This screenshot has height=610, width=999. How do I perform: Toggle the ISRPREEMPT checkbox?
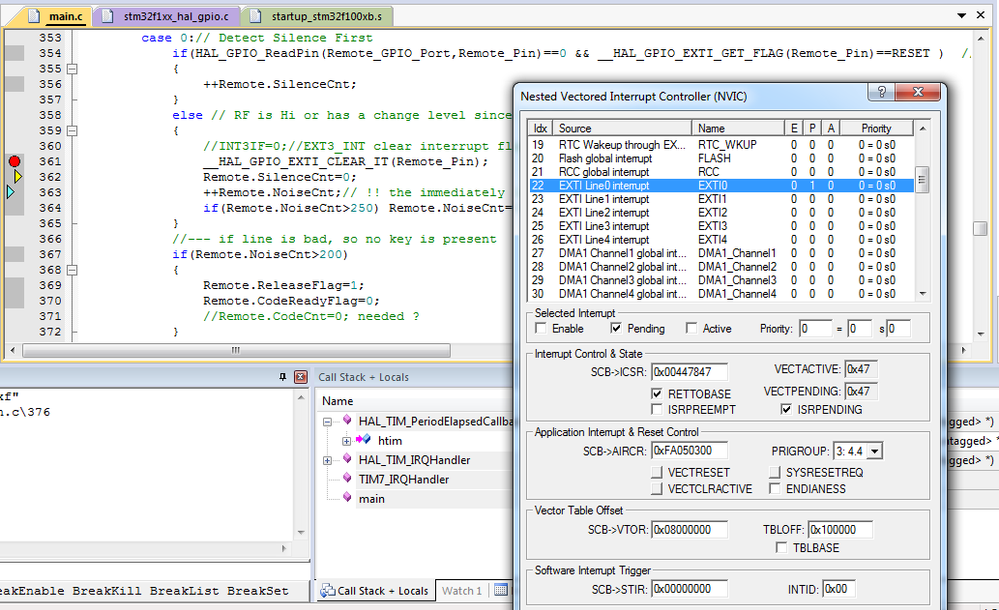coord(657,409)
